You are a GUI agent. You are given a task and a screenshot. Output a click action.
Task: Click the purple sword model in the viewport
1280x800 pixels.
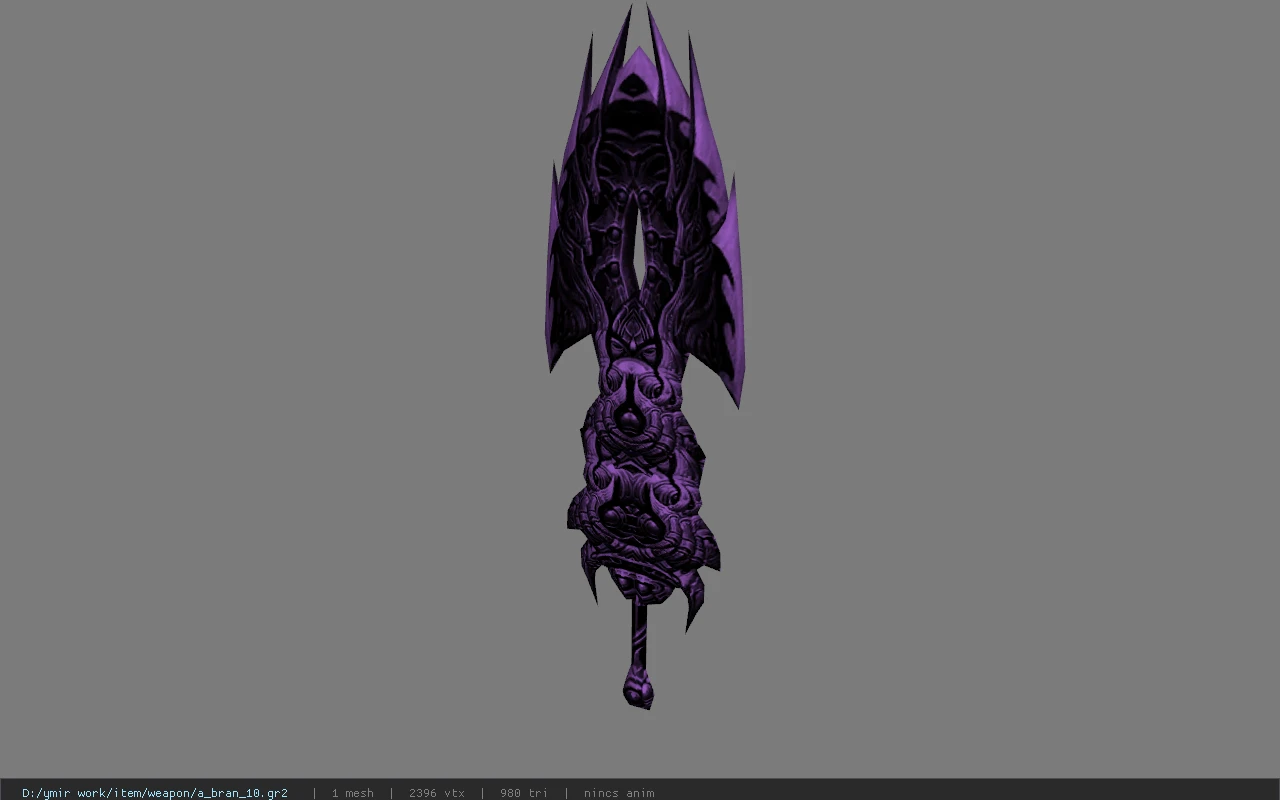tap(643, 357)
